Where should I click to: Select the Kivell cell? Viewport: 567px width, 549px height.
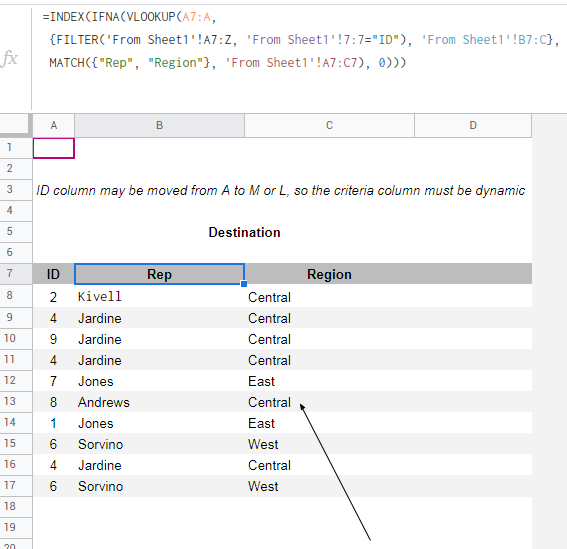click(159, 297)
